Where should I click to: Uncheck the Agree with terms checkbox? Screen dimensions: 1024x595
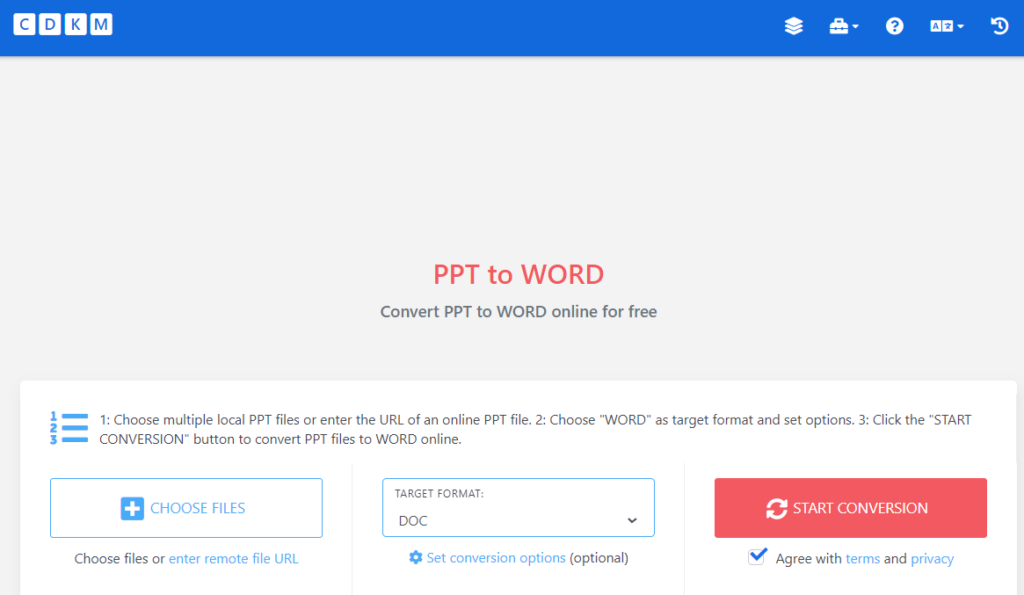pos(758,556)
